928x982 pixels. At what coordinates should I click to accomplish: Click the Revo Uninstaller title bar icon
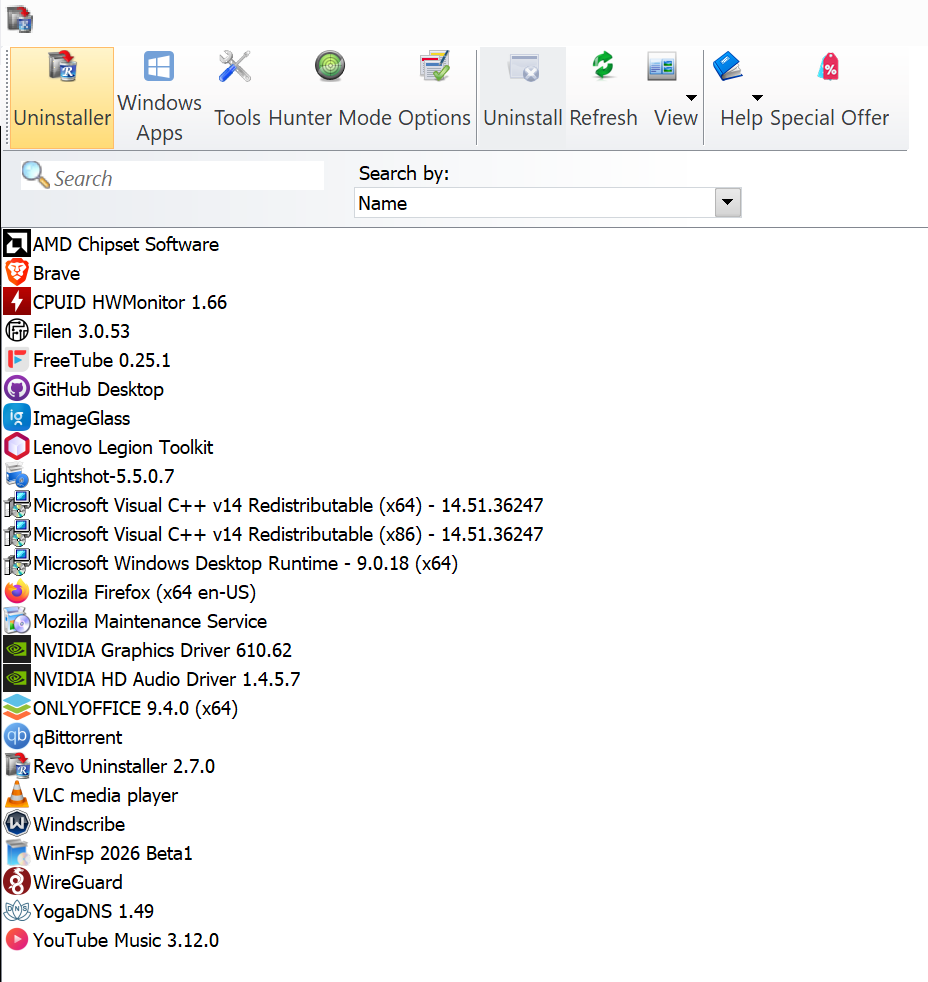coord(19,19)
